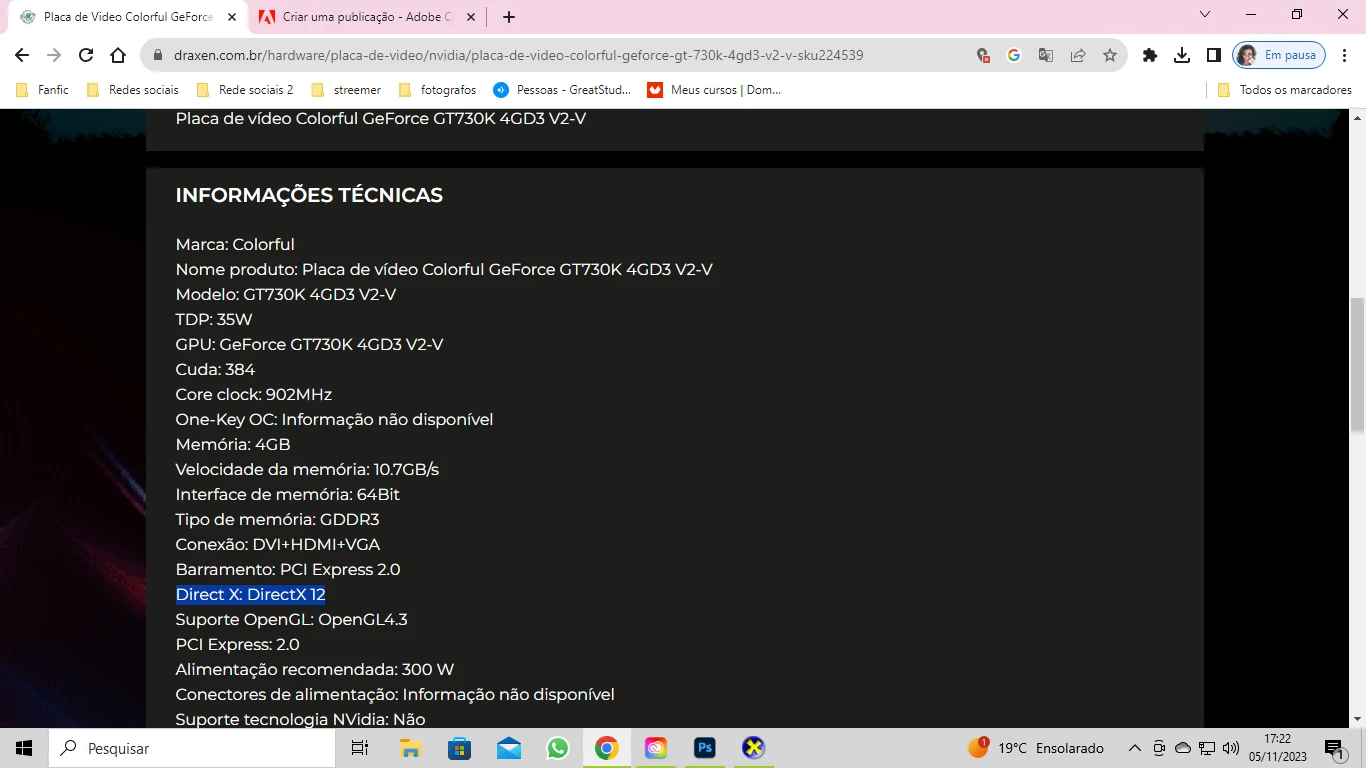Click the 'Cuda: 384' line
The image size is (1366, 768).
[x=215, y=369]
